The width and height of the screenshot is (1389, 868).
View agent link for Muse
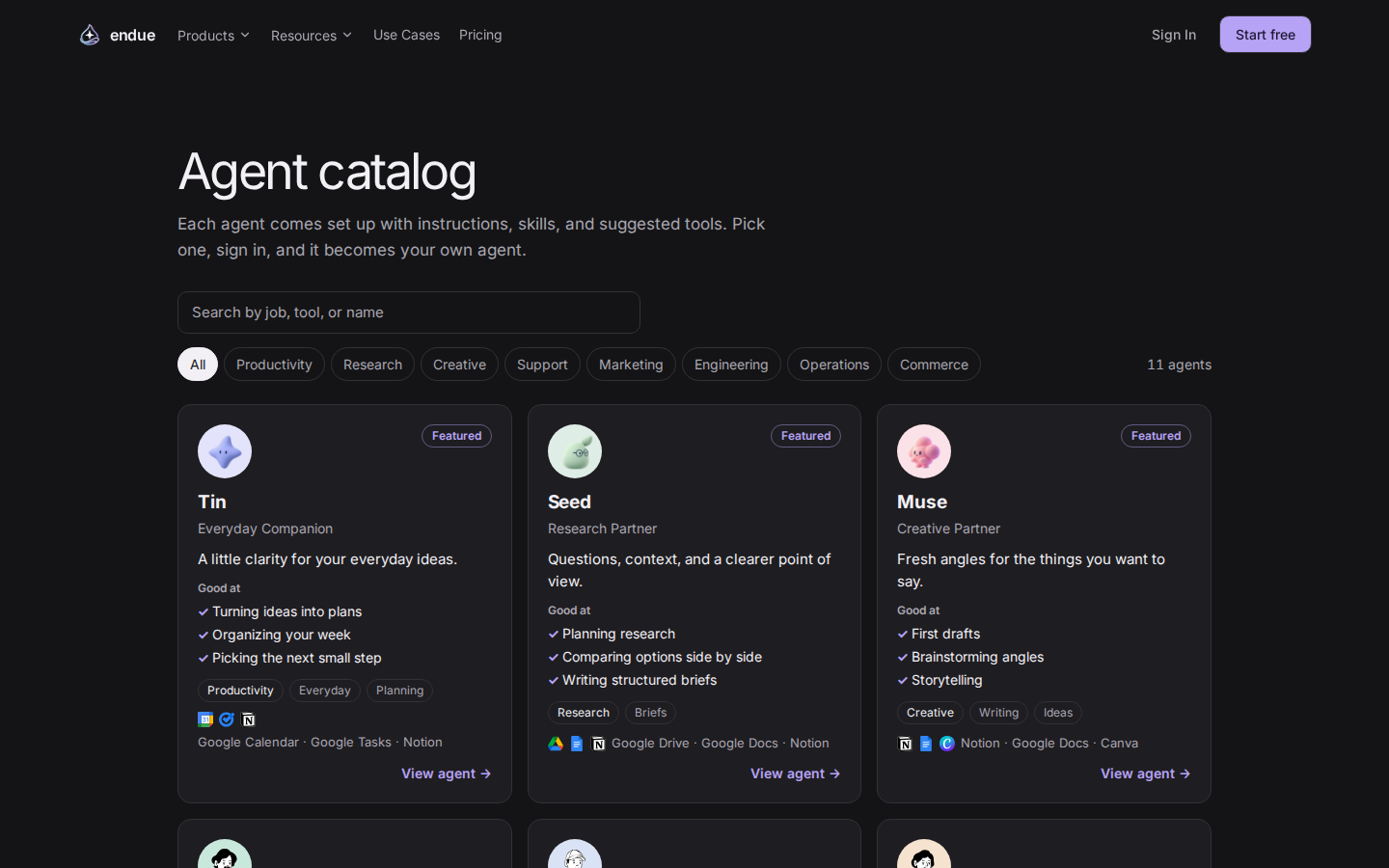1146,773
